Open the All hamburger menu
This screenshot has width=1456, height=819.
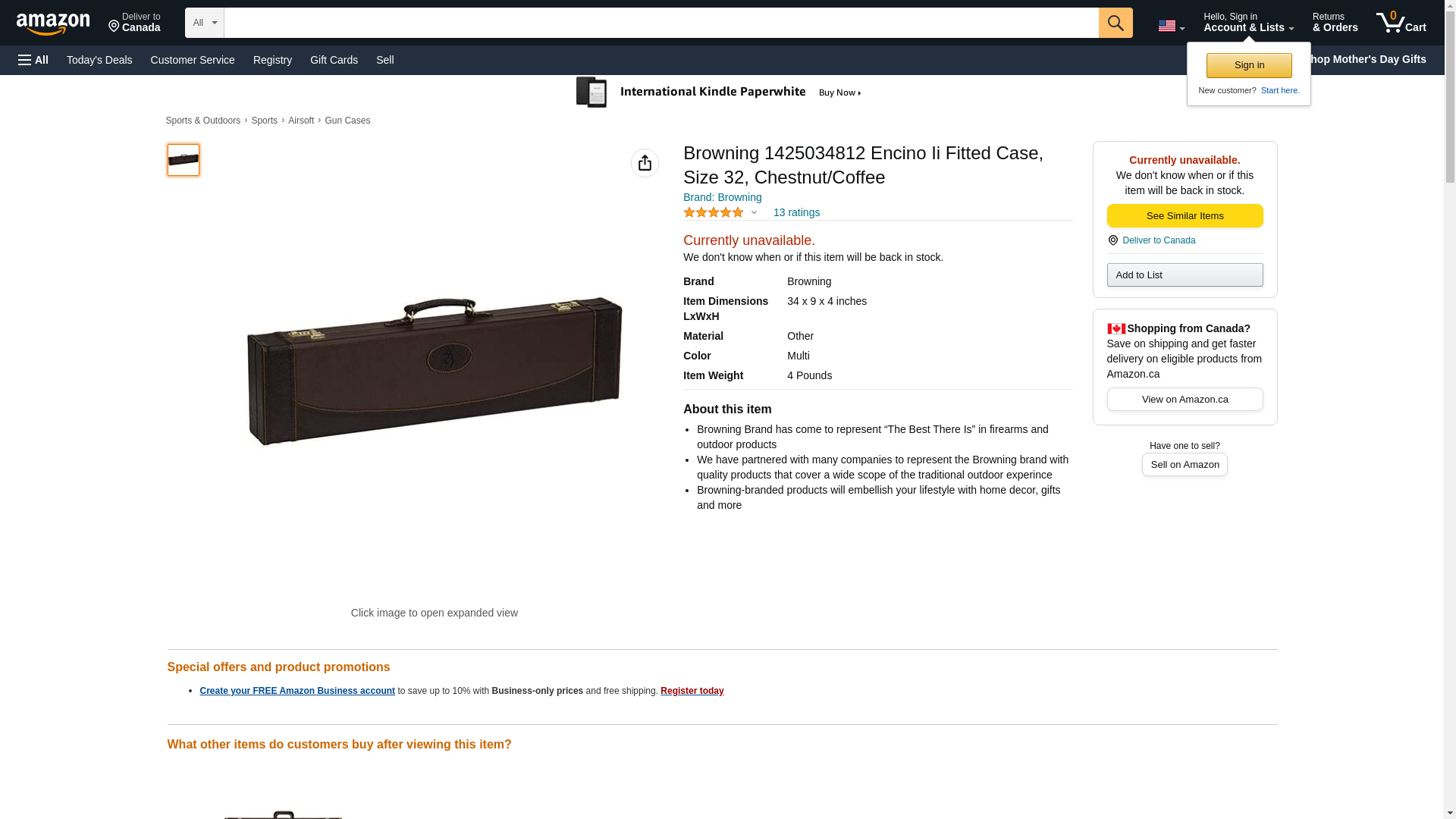point(33,60)
